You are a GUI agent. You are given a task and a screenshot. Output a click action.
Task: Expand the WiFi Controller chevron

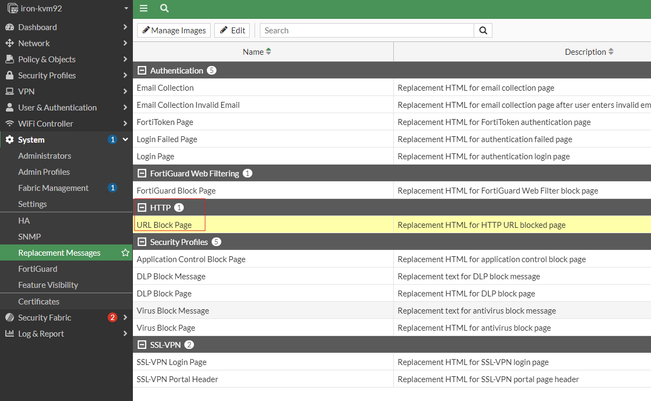[125, 124]
